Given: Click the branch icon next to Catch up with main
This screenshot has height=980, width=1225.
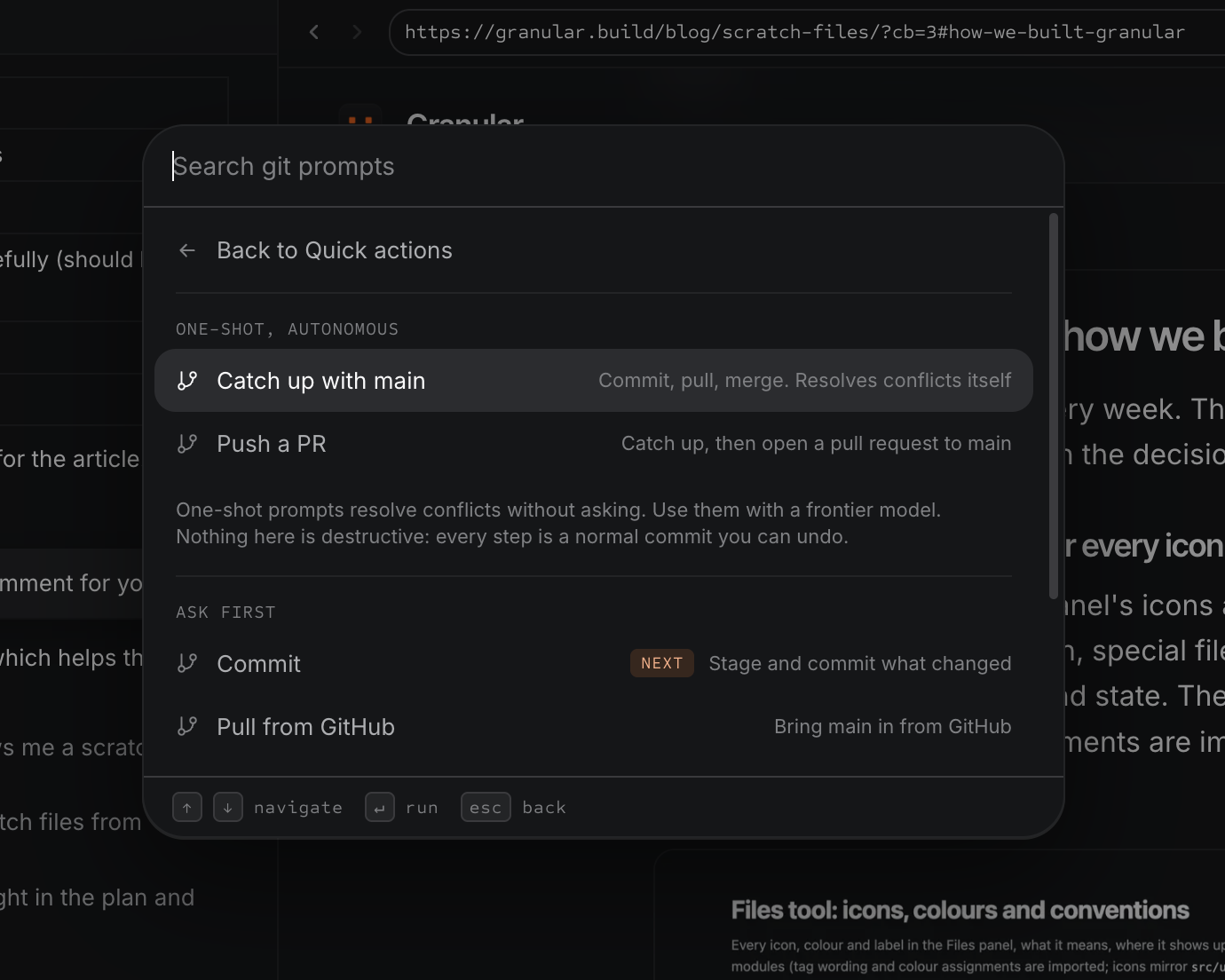Looking at the screenshot, I should (x=187, y=381).
